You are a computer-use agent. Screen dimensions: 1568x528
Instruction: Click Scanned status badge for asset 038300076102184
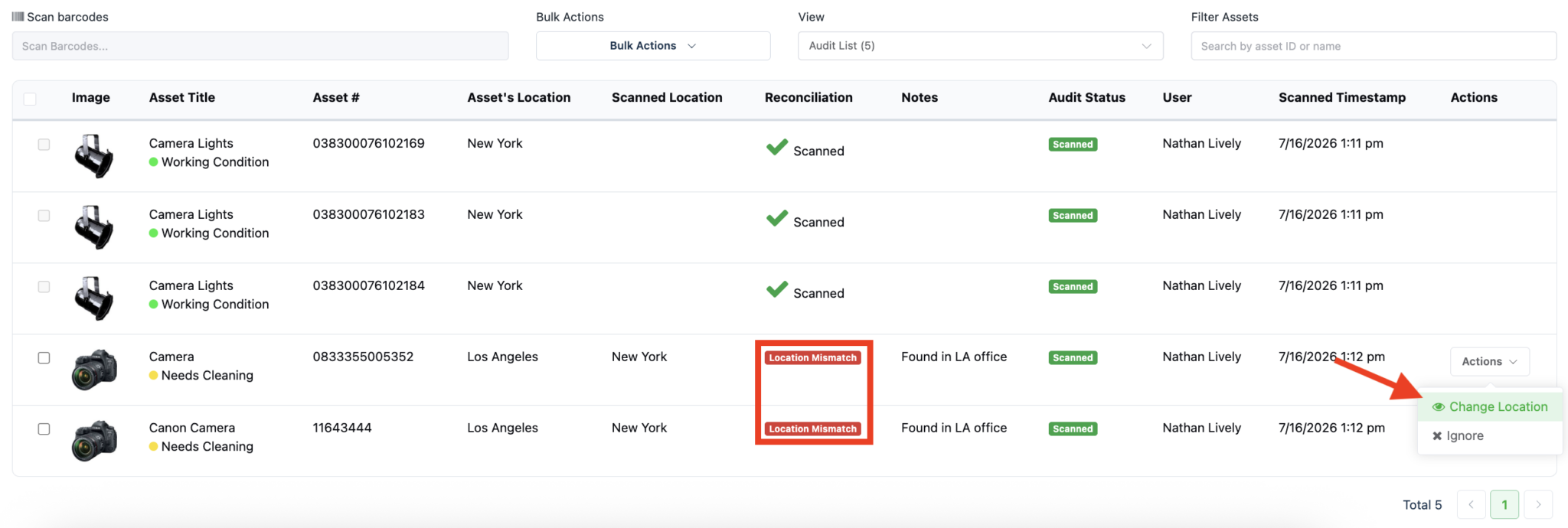[1073, 287]
